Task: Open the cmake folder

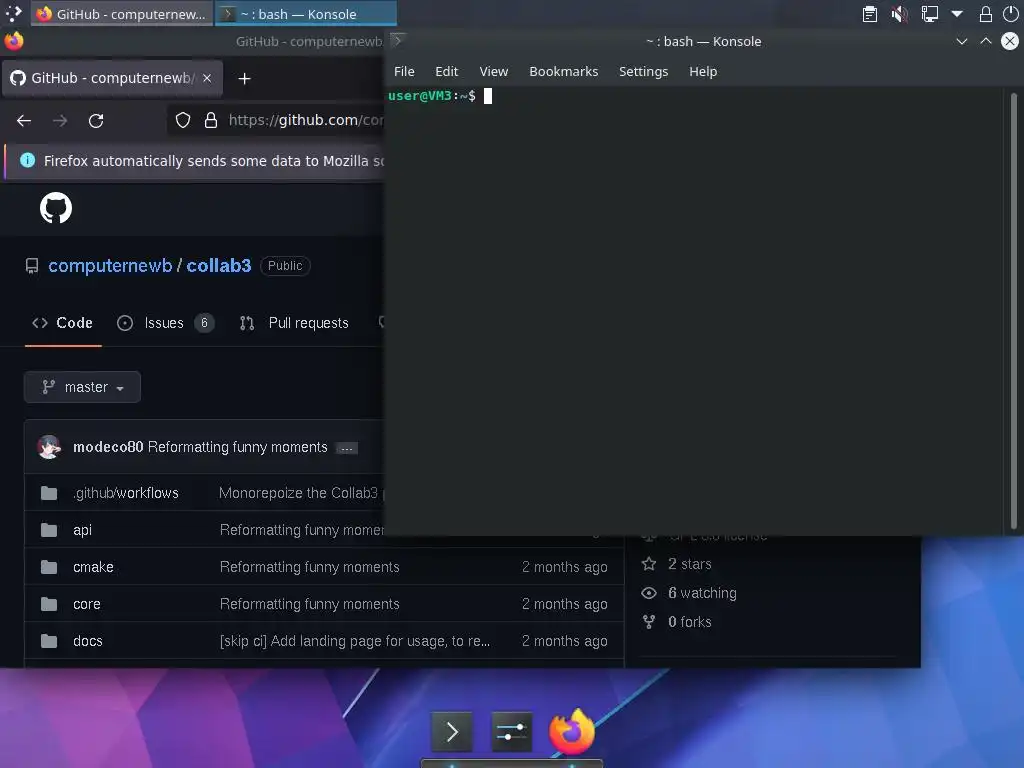Action: (x=93, y=567)
